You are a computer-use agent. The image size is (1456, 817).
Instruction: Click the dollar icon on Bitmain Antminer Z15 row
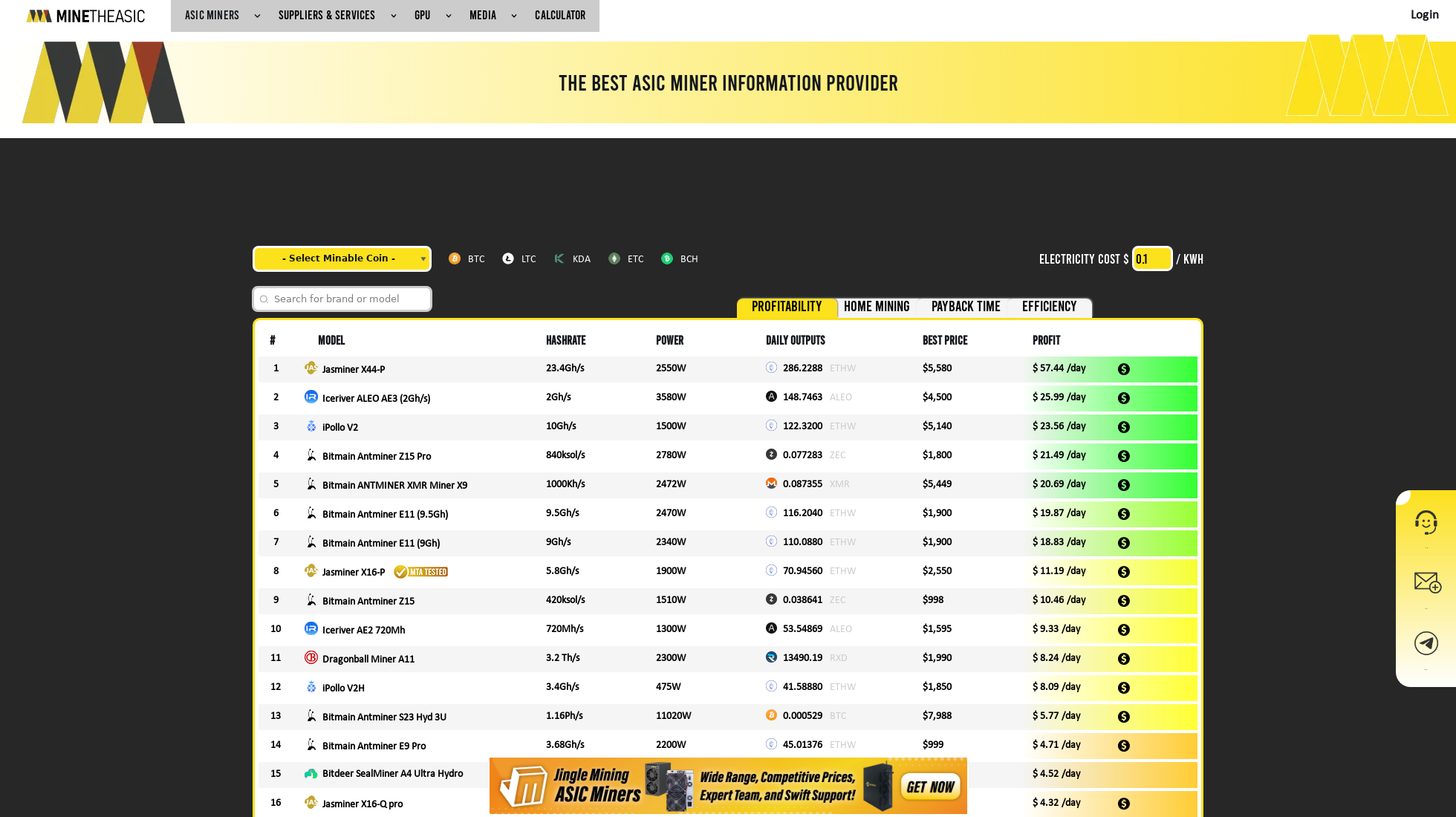[1124, 601]
